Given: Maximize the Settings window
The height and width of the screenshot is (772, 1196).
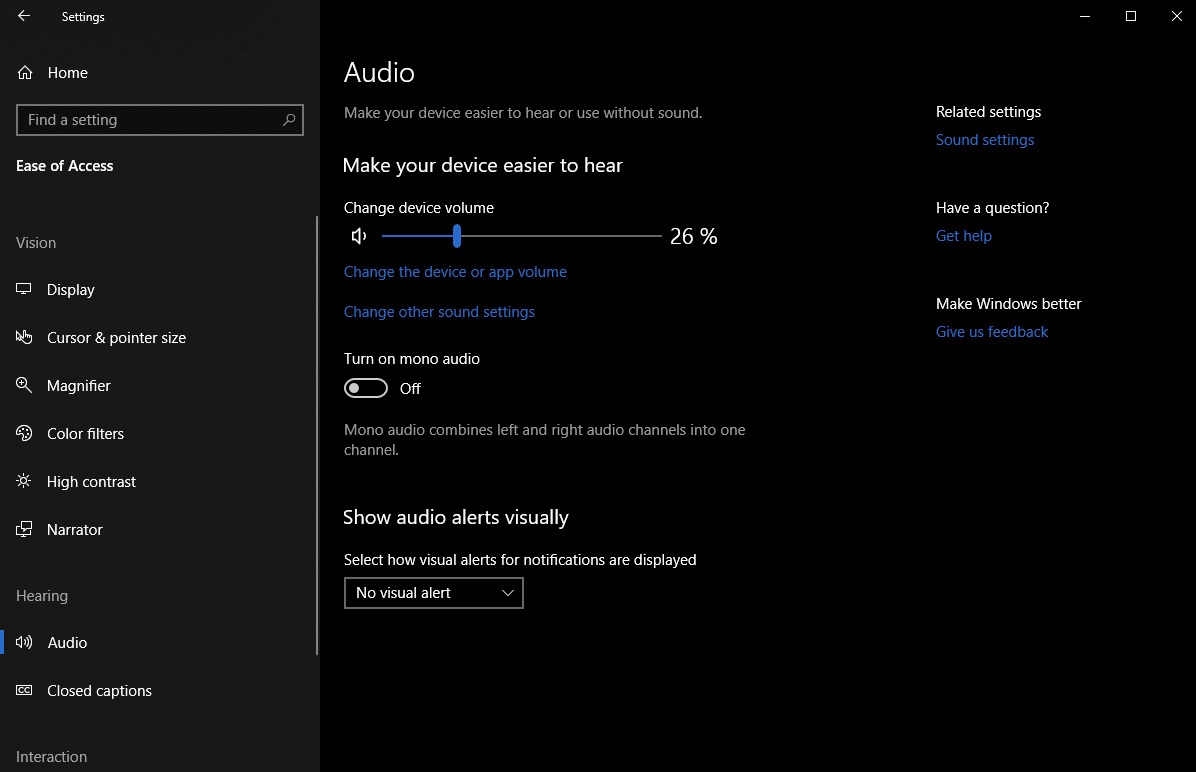Looking at the screenshot, I should coord(1130,16).
